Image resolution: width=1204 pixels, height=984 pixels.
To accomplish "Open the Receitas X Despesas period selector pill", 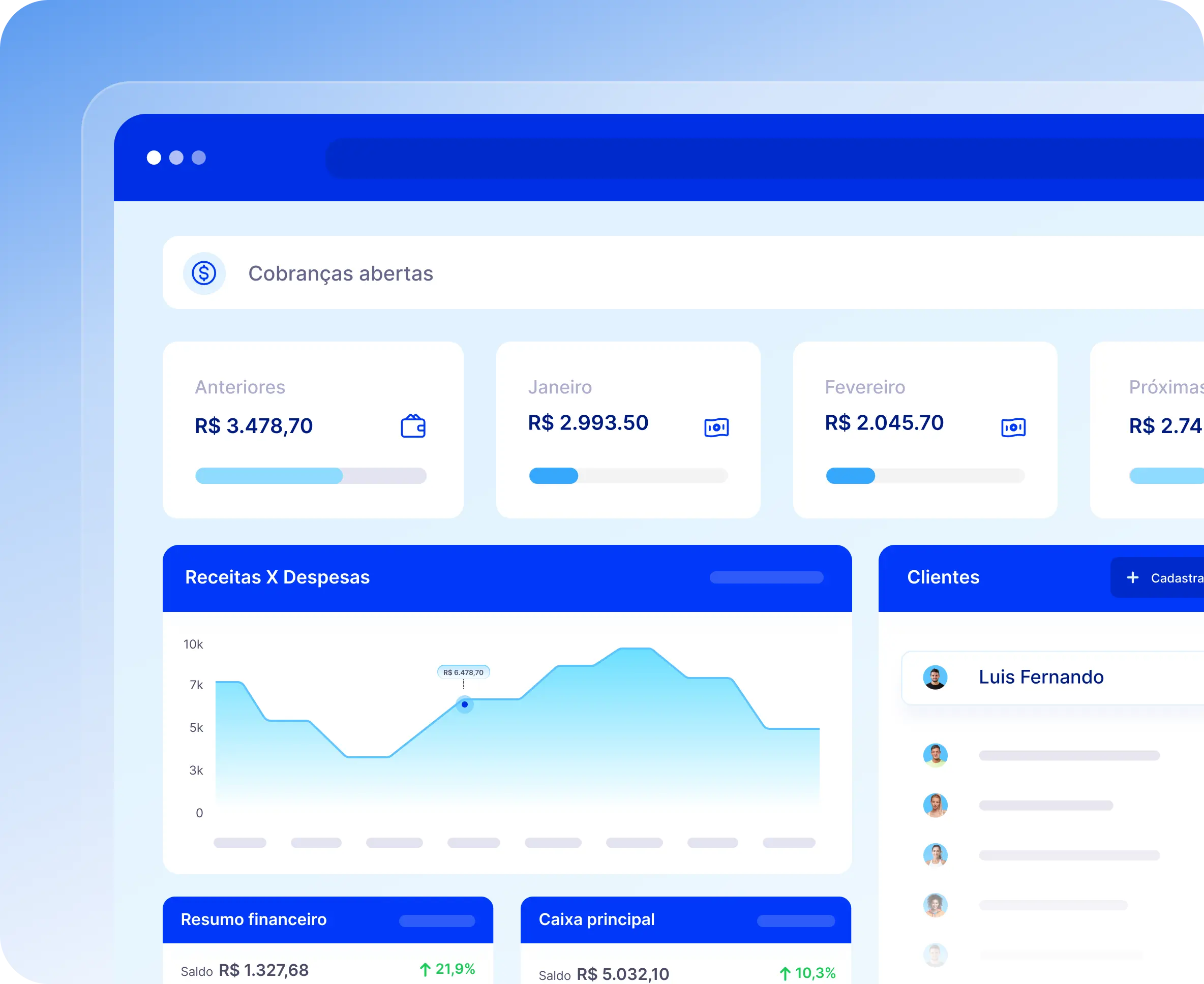I will click(x=766, y=577).
